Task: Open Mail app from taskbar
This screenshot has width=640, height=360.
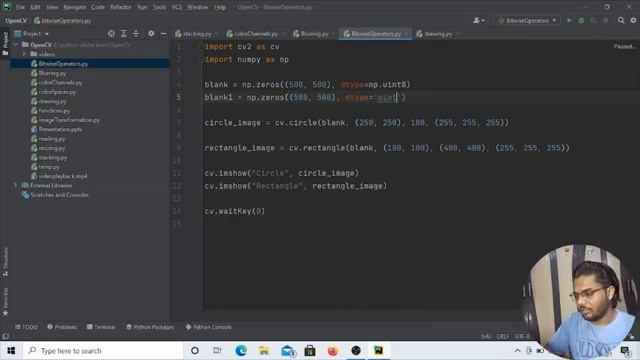Action: [287, 351]
